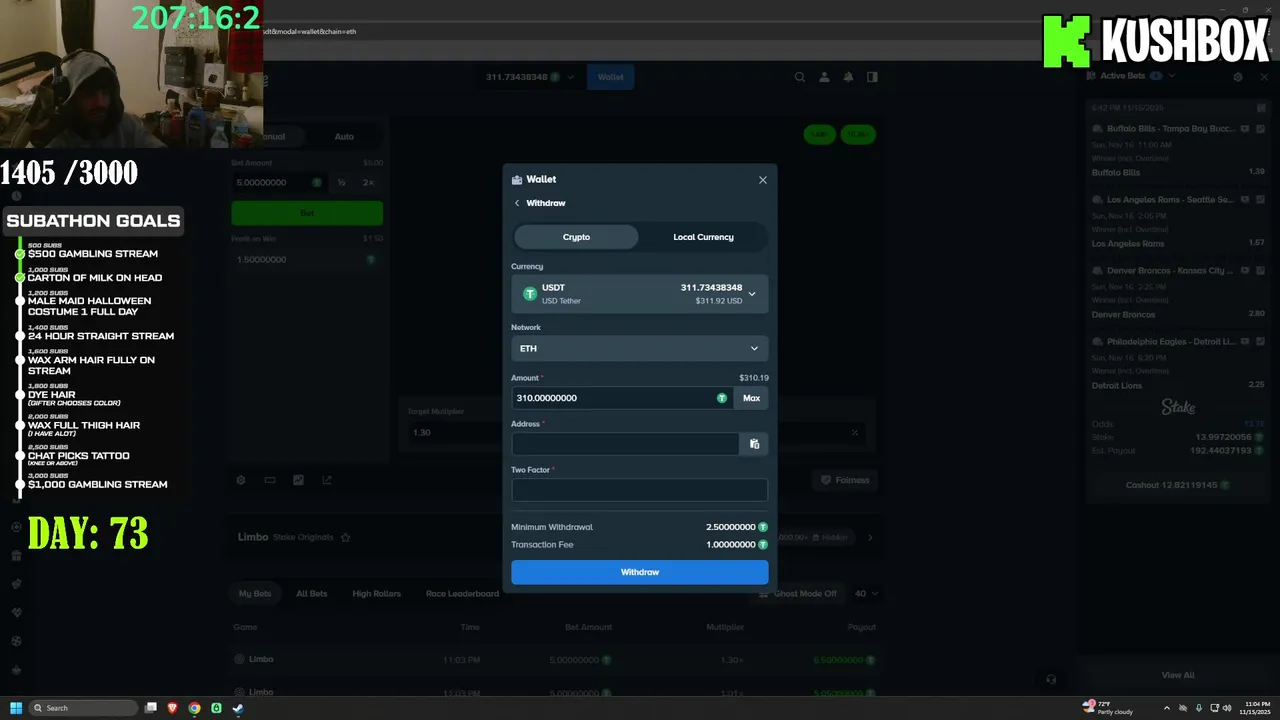Open live stream icon for Buffalo Bills match
The width and height of the screenshot is (1280, 720).
(1245, 129)
